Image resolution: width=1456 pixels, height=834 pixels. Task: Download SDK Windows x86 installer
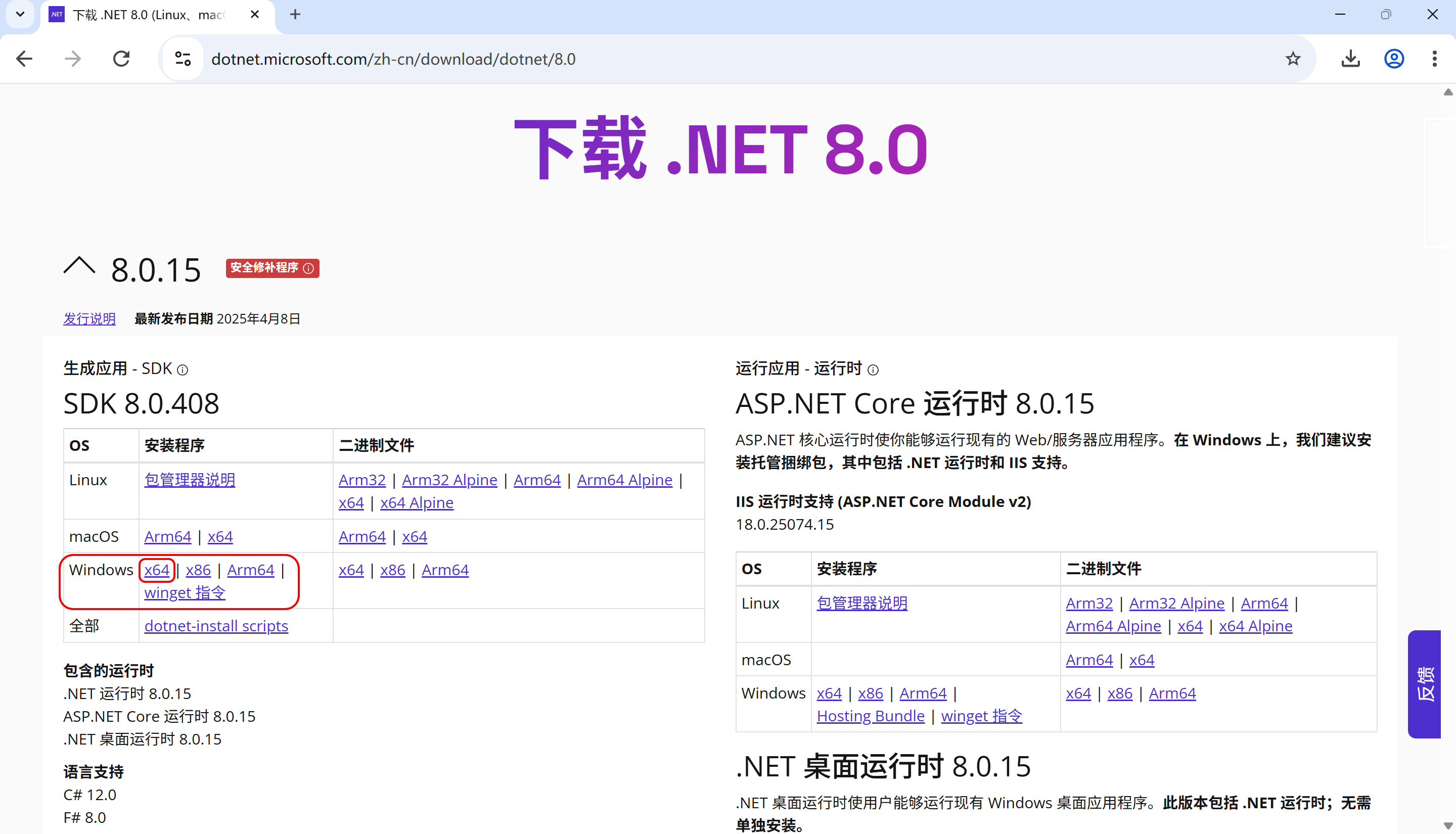point(198,570)
